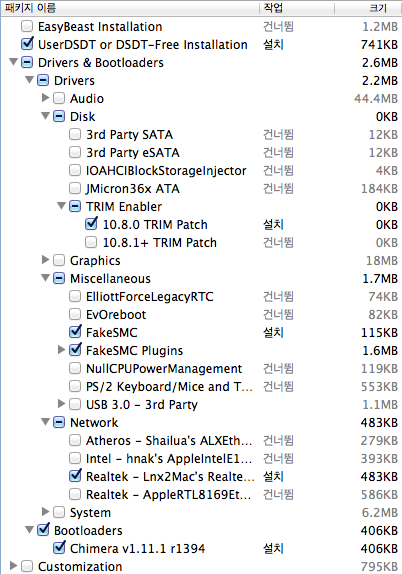Expand the System tree item
This screenshot has height=574, width=402.
45,512
